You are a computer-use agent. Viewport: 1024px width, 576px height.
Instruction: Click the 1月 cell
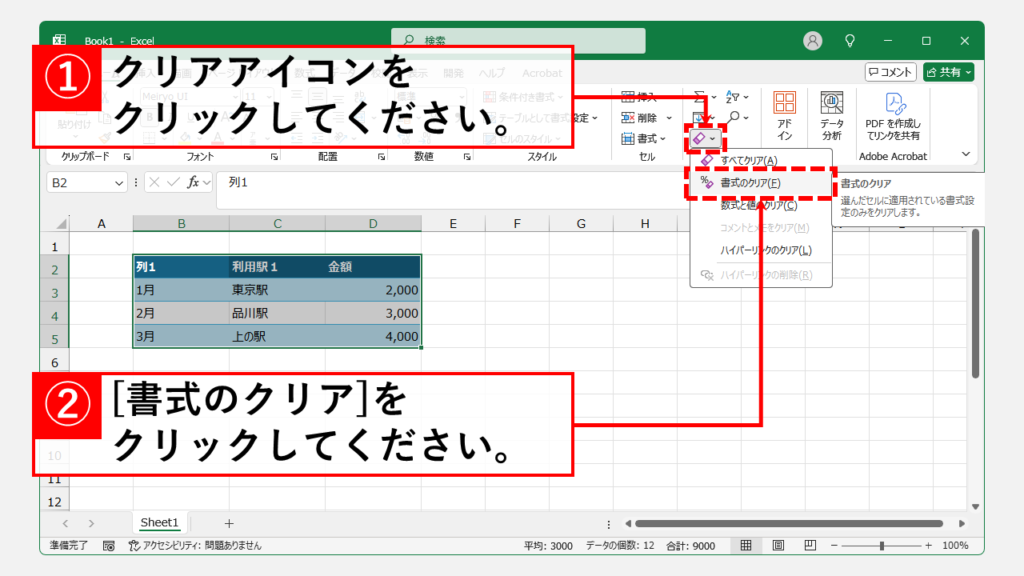point(181,290)
